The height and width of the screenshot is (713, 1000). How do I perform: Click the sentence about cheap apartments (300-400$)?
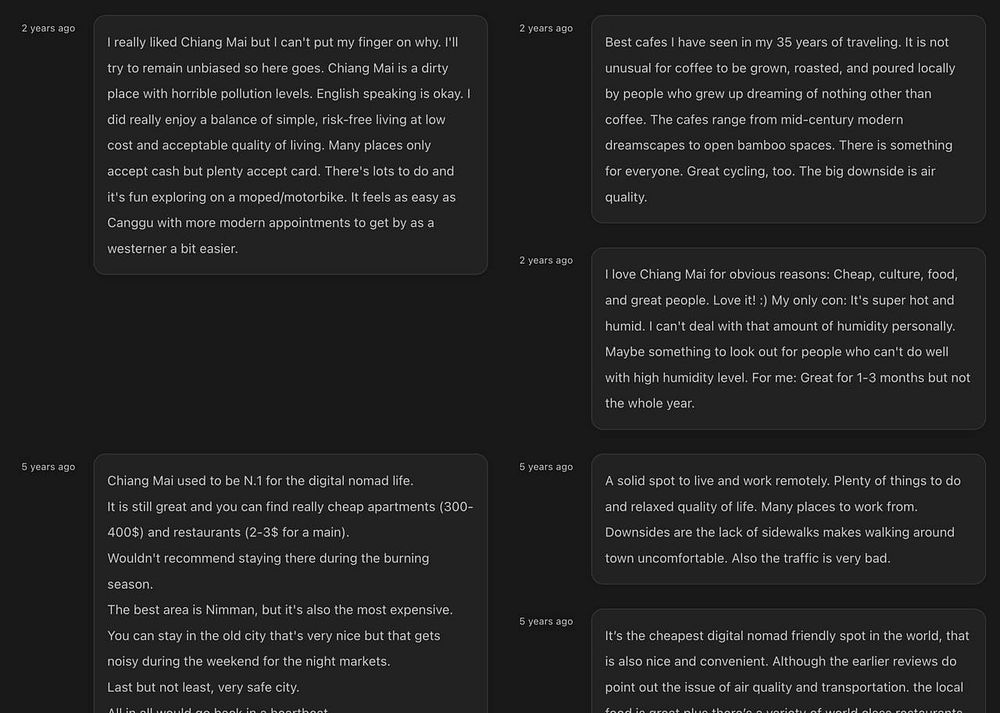pos(290,519)
